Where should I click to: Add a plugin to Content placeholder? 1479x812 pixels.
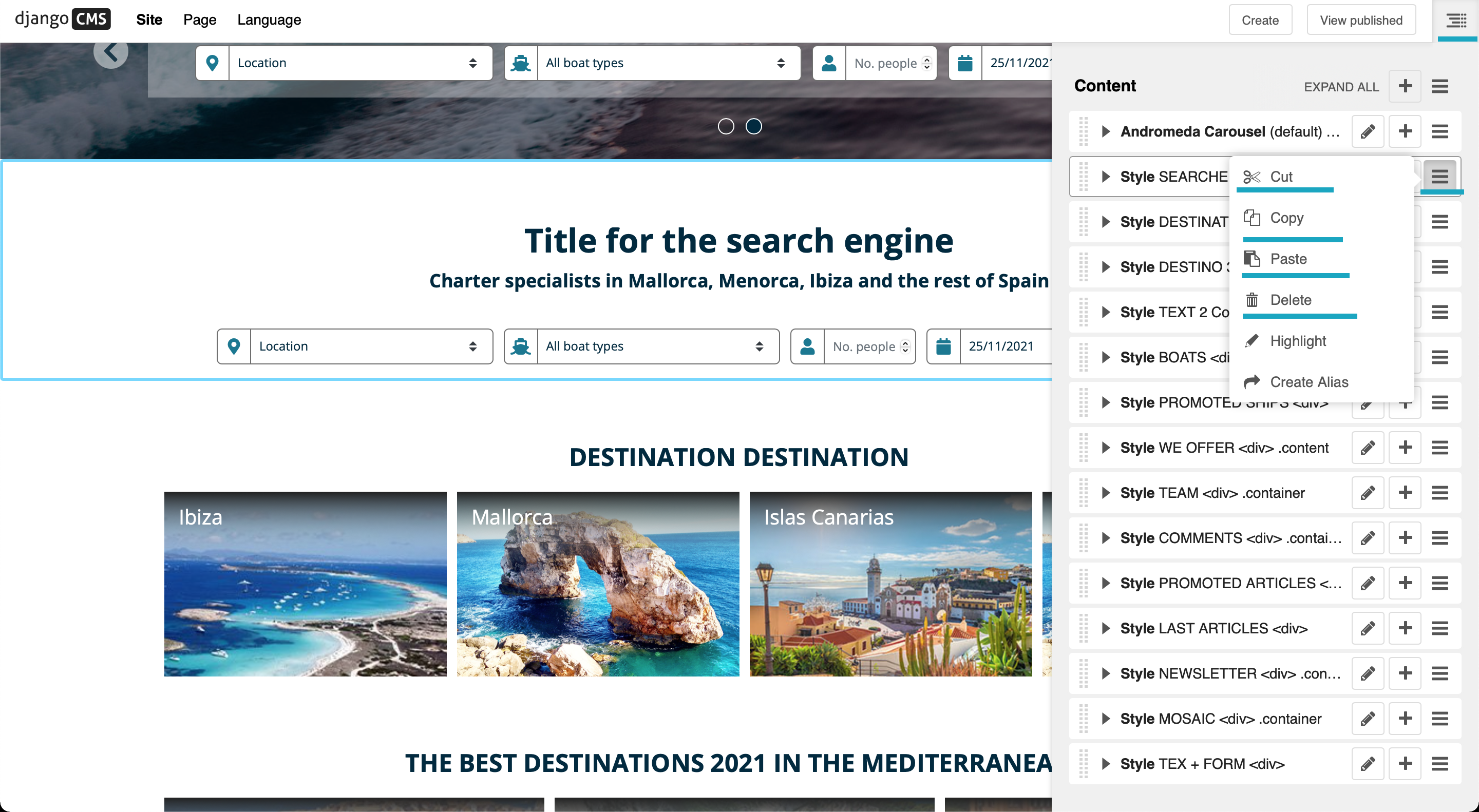coord(1405,87)
